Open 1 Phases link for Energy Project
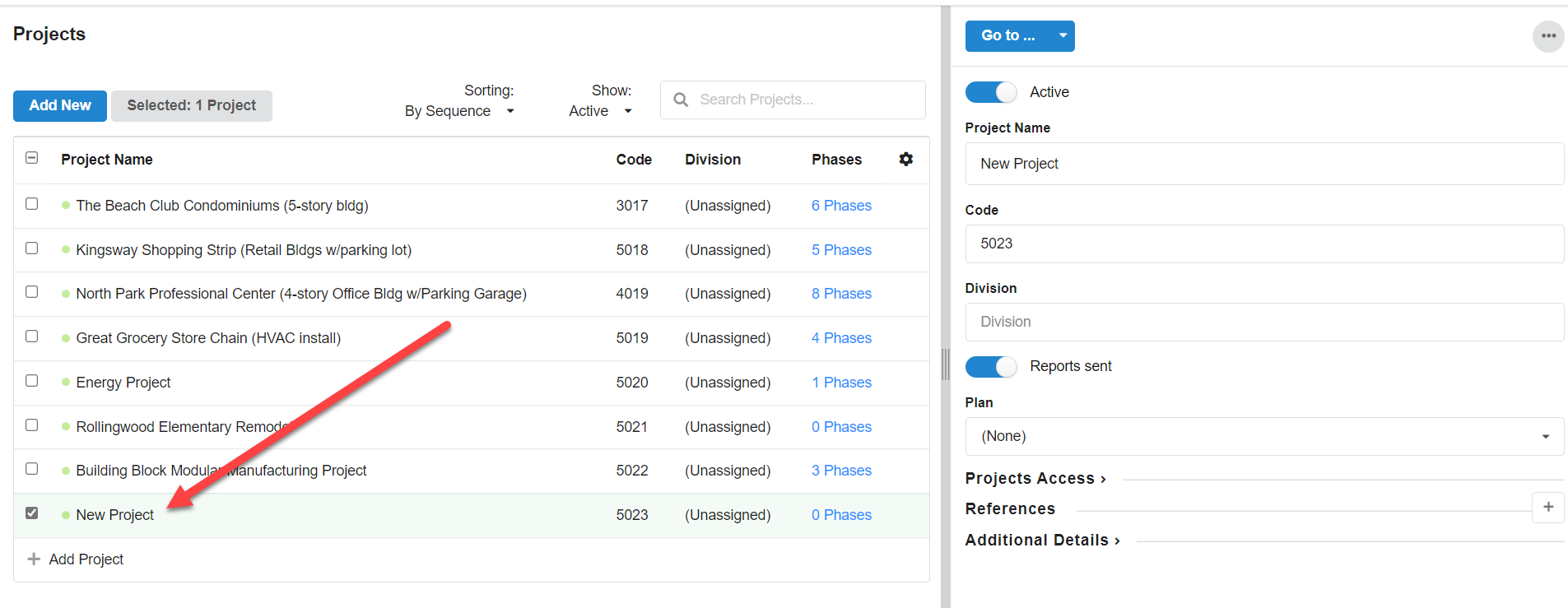Image resolution: width=1568 pixels, height=608 pixels. pos(841,383)
